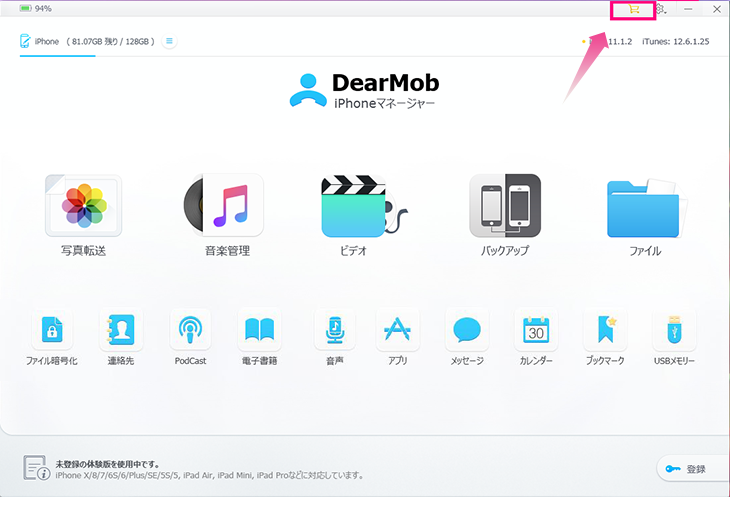Viewport: 730px width, 510px height.
Task: Close the DearMob window
Action: pos(717,9)
